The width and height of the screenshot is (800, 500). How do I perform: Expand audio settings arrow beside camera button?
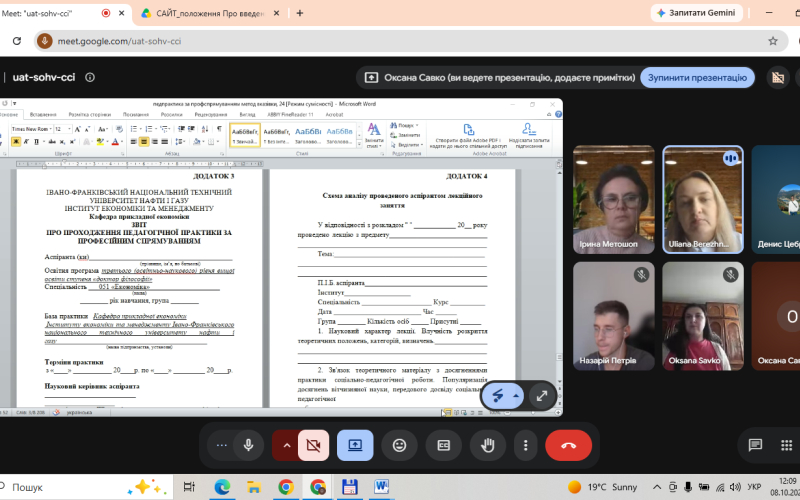point(286,445)
